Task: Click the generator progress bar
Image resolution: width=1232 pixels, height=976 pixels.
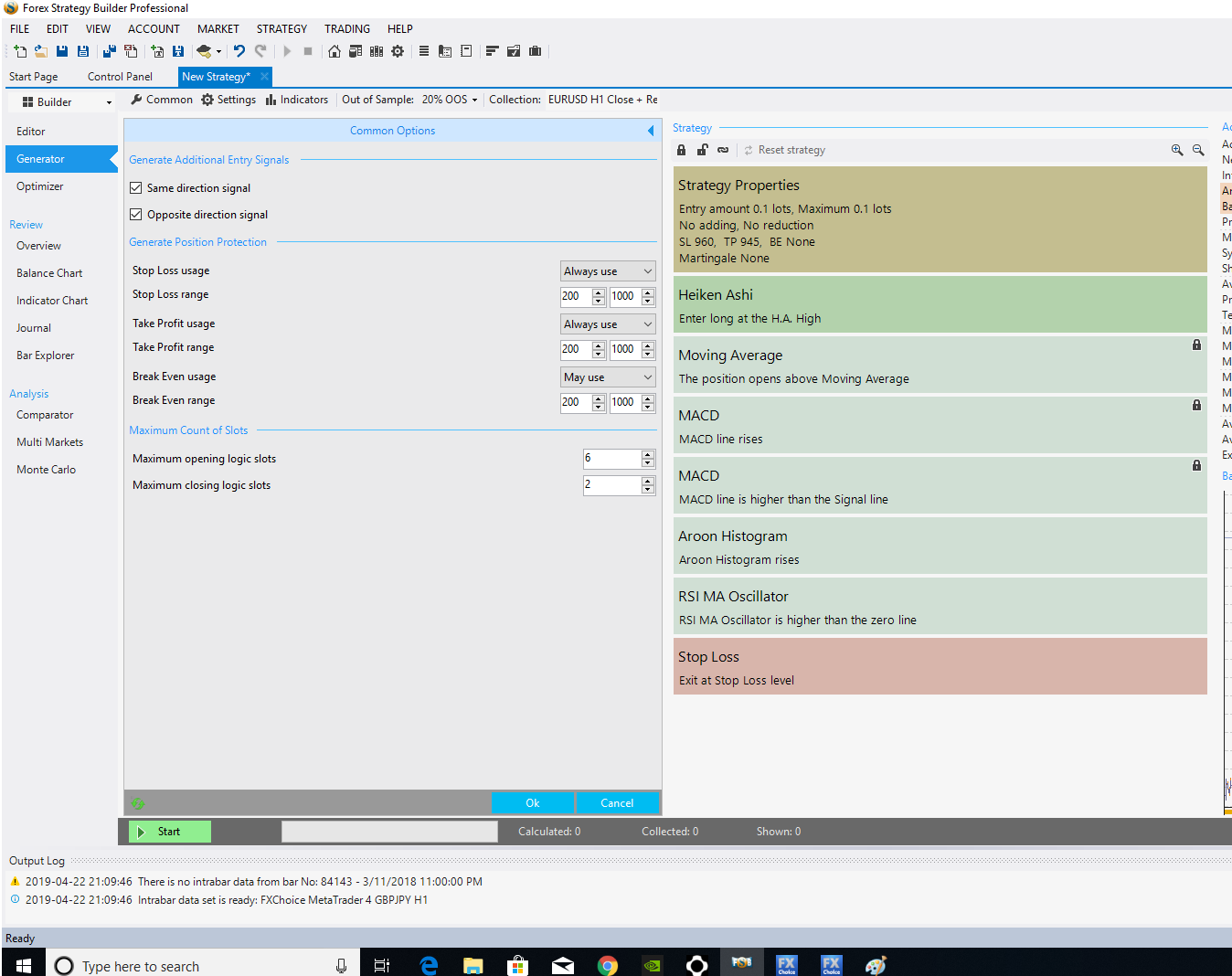Action: 389,832
